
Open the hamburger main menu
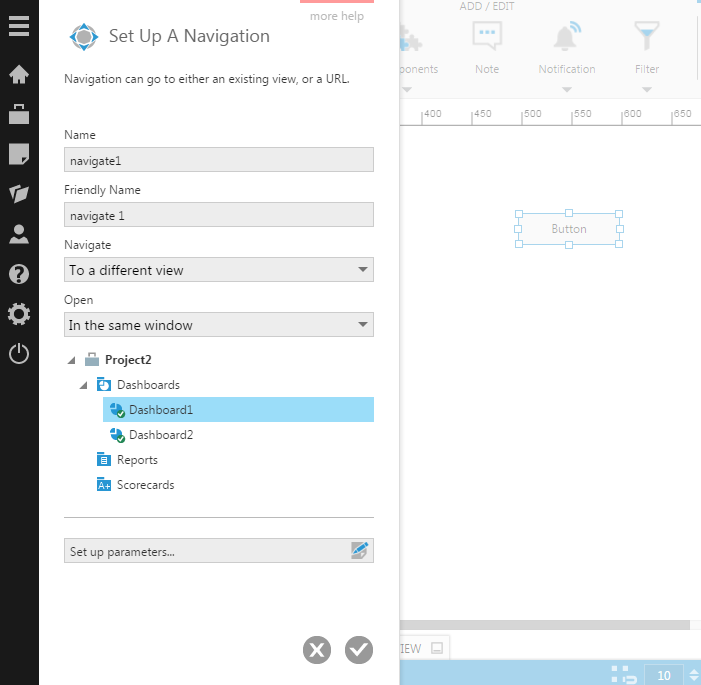point(19,26)
